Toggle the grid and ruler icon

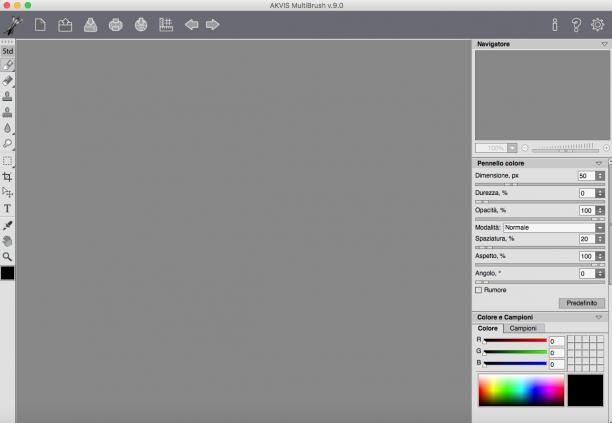[166, 25]
